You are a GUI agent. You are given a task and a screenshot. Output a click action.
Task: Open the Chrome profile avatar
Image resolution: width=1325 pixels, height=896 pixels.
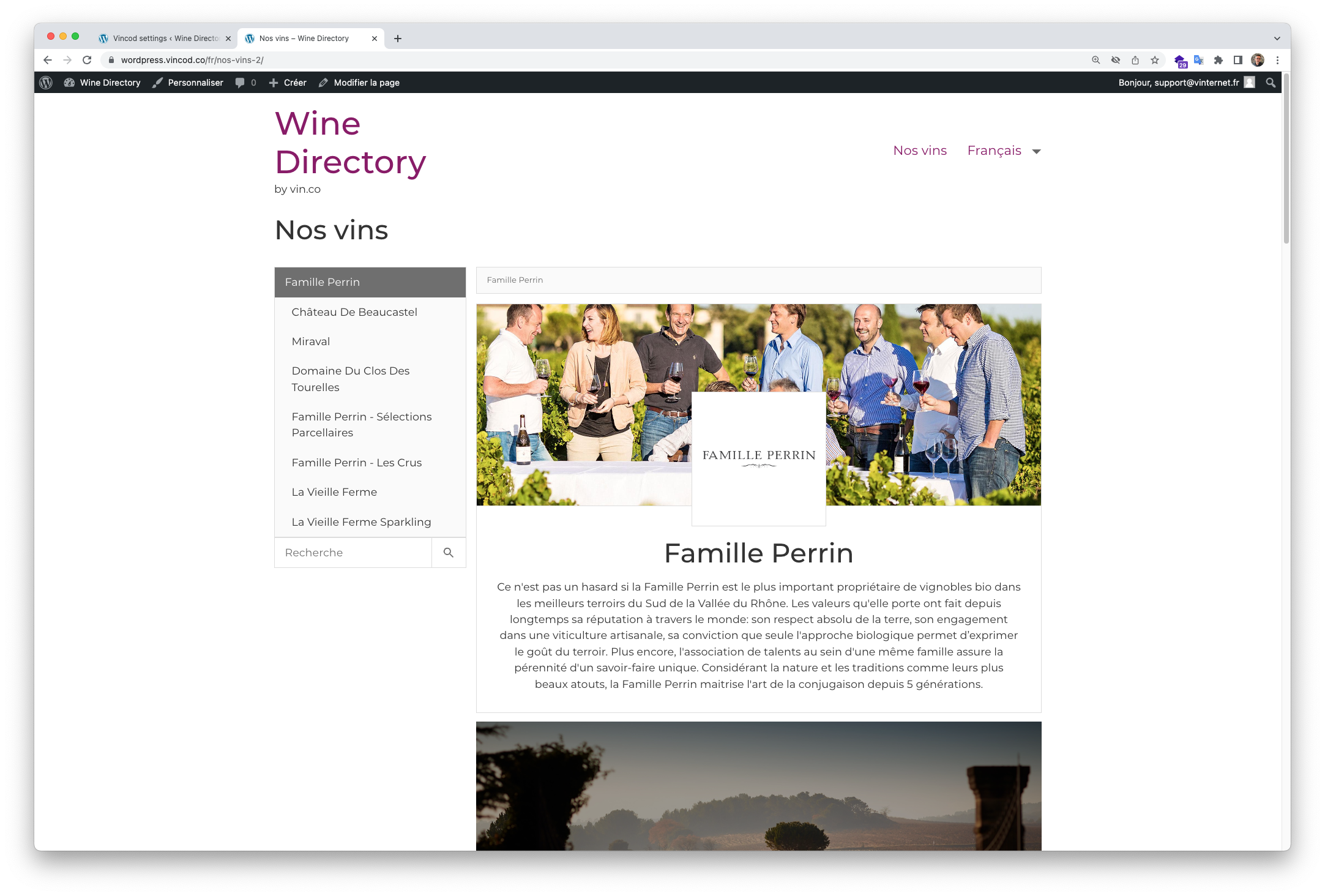point(1258,60)
